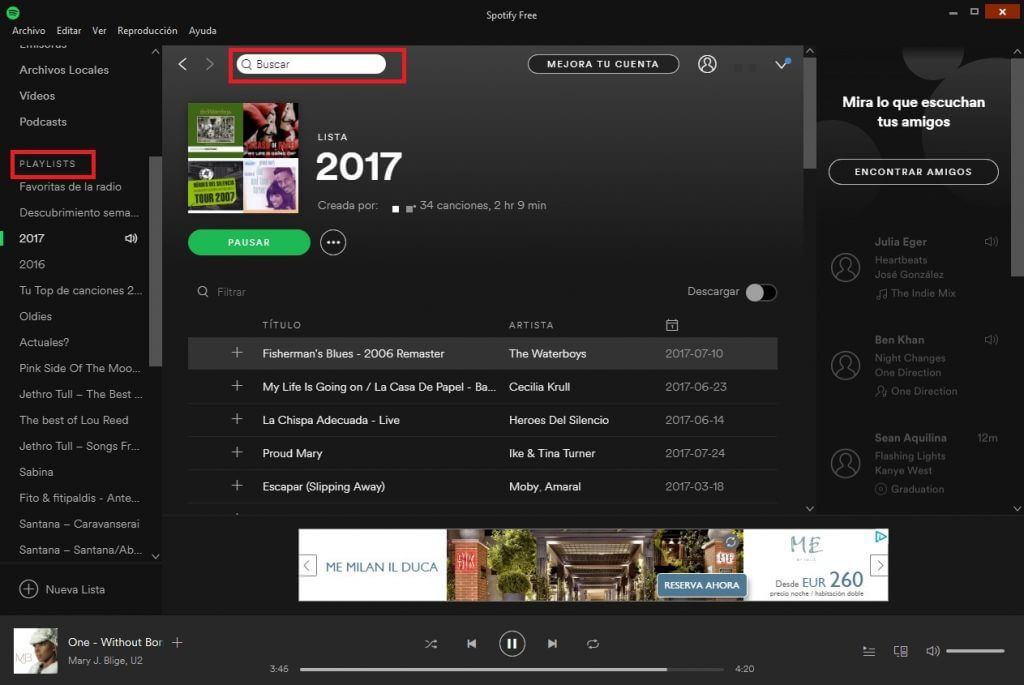This screenshot has width=1024, height=685.
Task: Click the Filtrar filter field
Action: 232,292
